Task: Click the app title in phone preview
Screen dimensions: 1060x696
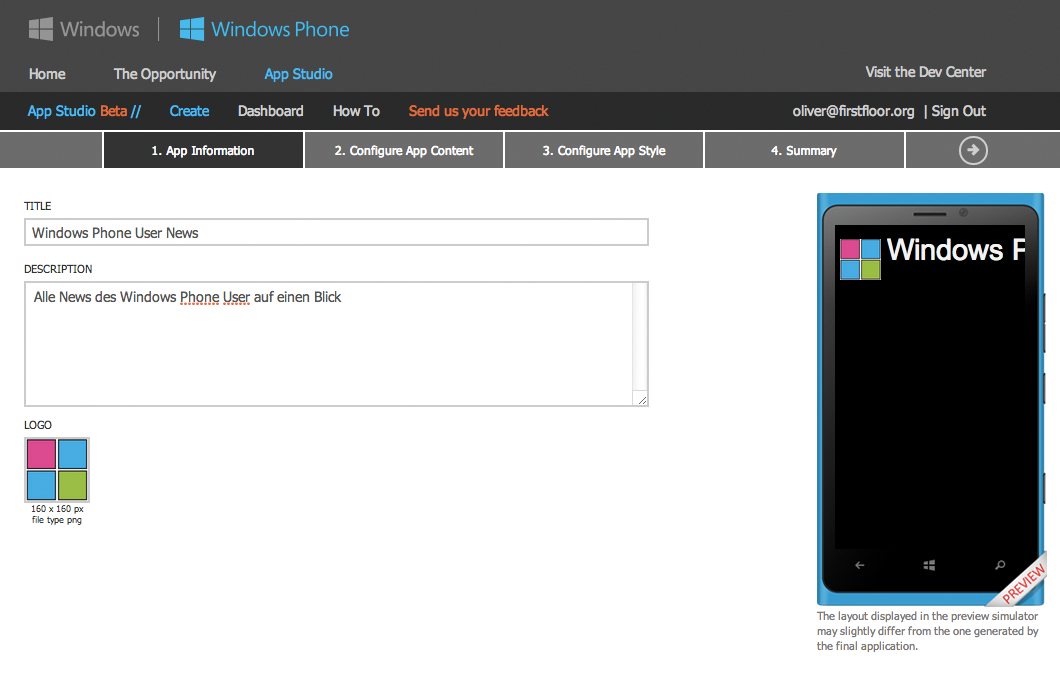Action: [x=955, y=250]
